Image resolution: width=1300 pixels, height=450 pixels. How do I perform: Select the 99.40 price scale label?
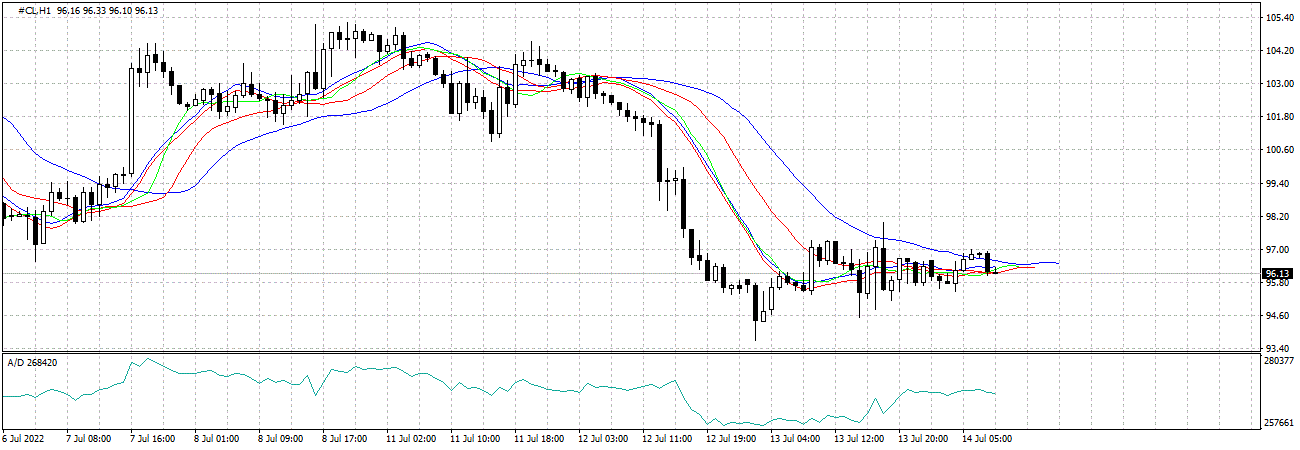point(1276,183)
